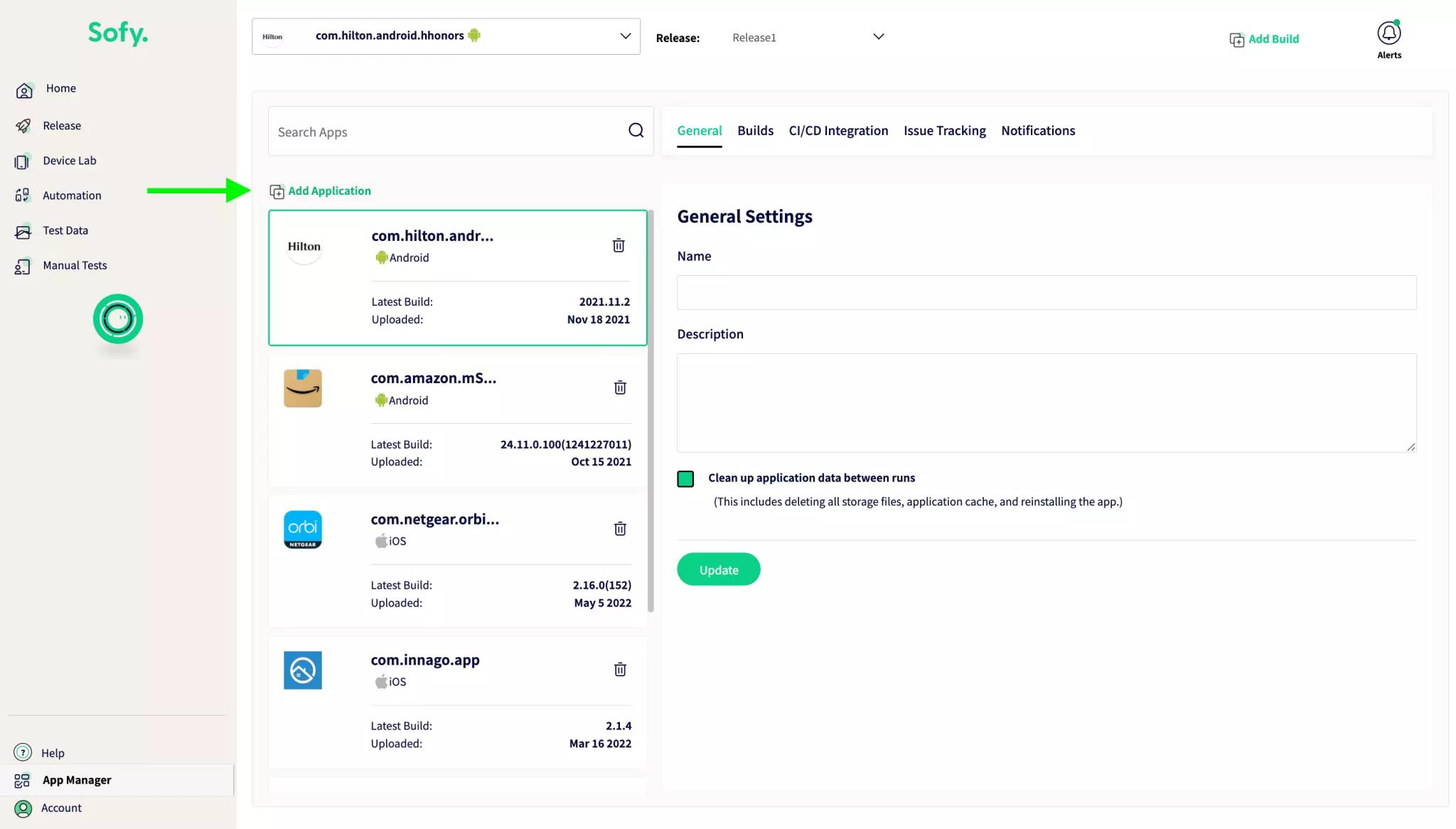Open App Manager icon
This screenshot has width=1456, height=829.
(22, 781)
